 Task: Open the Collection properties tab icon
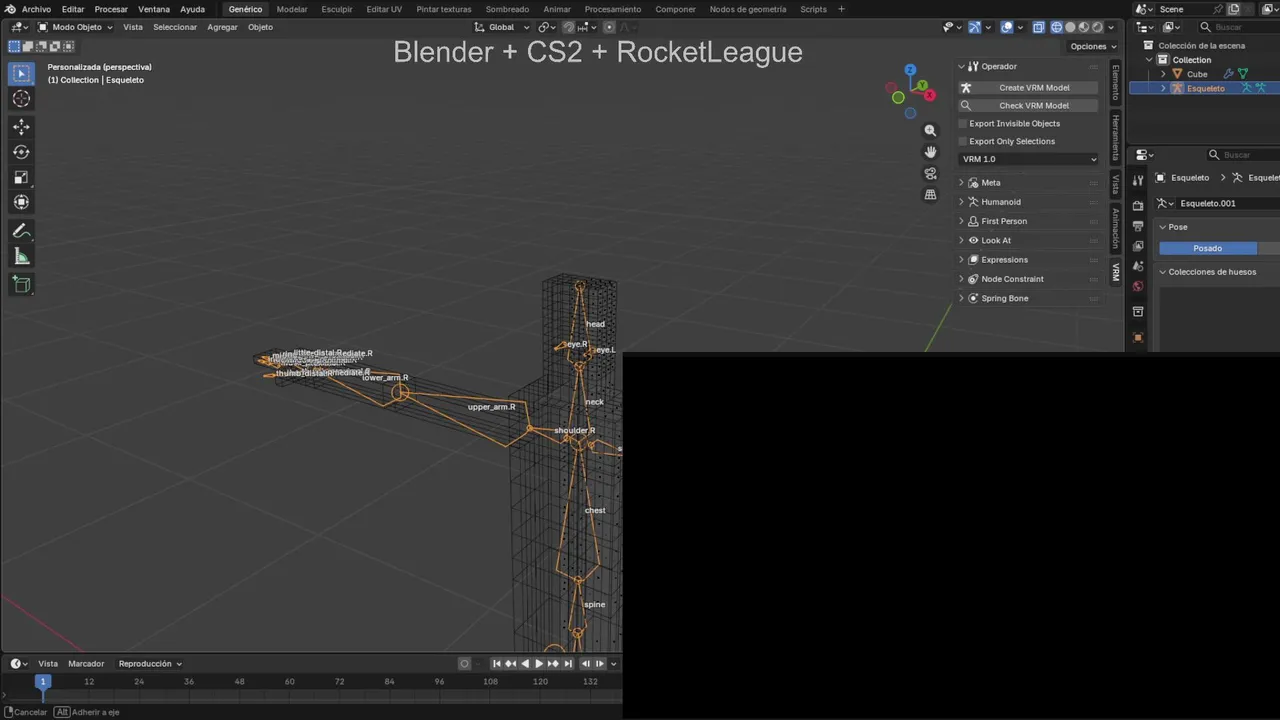(1138, 312)
